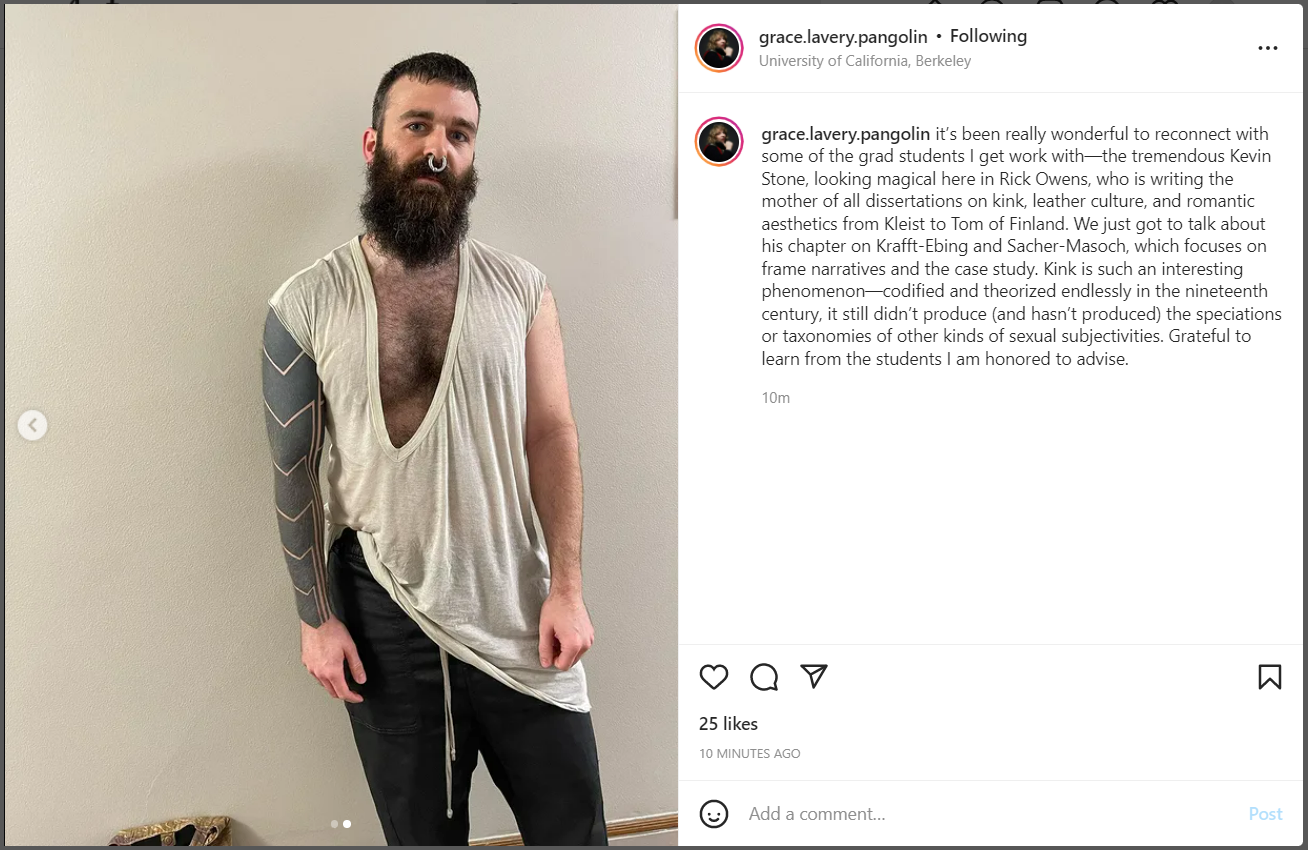The width and height of the screenshot is (1308, 850).
Task: Go to previous photo with left arrow
Action: pos(32,425)
